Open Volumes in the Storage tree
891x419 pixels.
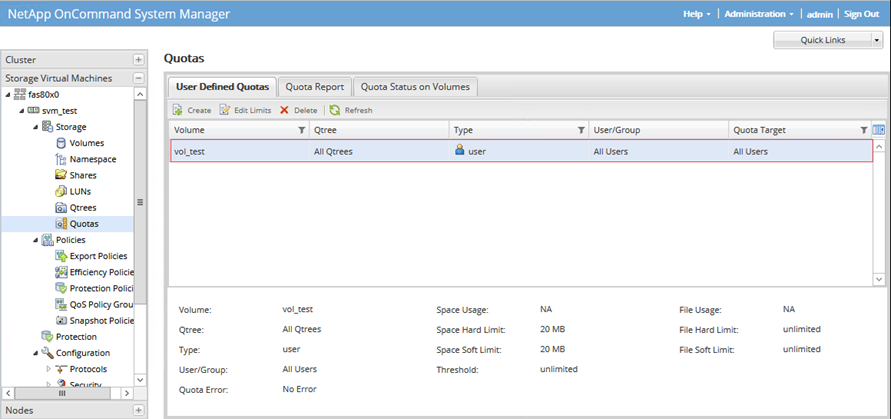(x=86, y=143)
